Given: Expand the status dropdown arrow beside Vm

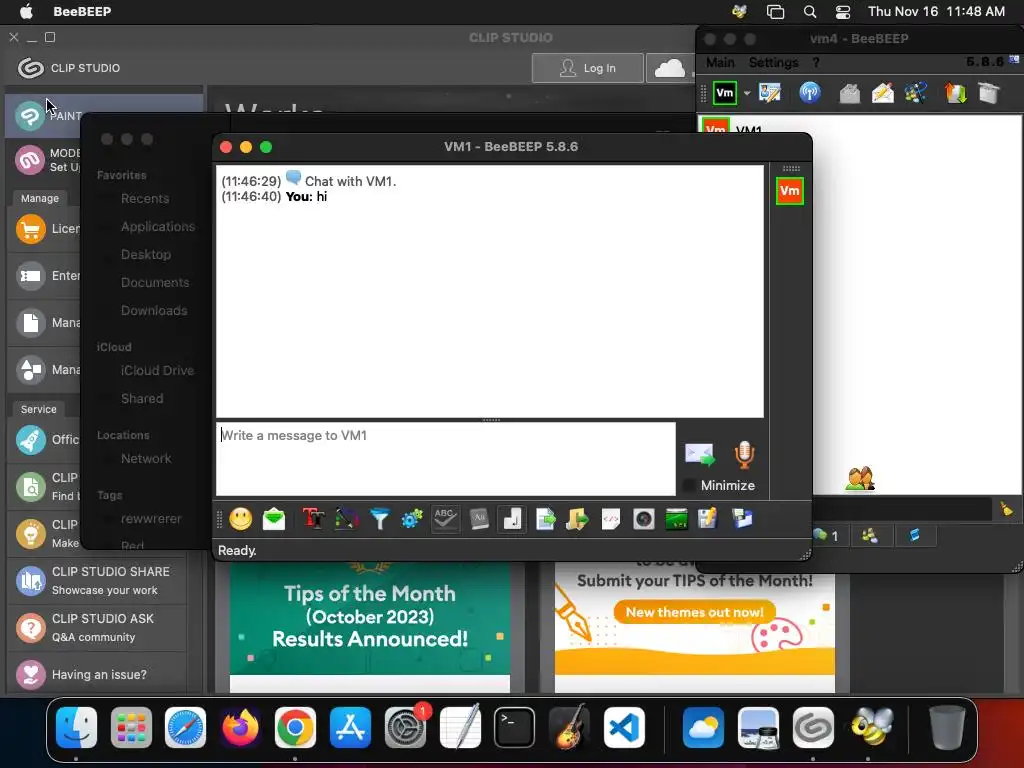Looking at the screenshot, I should coord(747,93).
